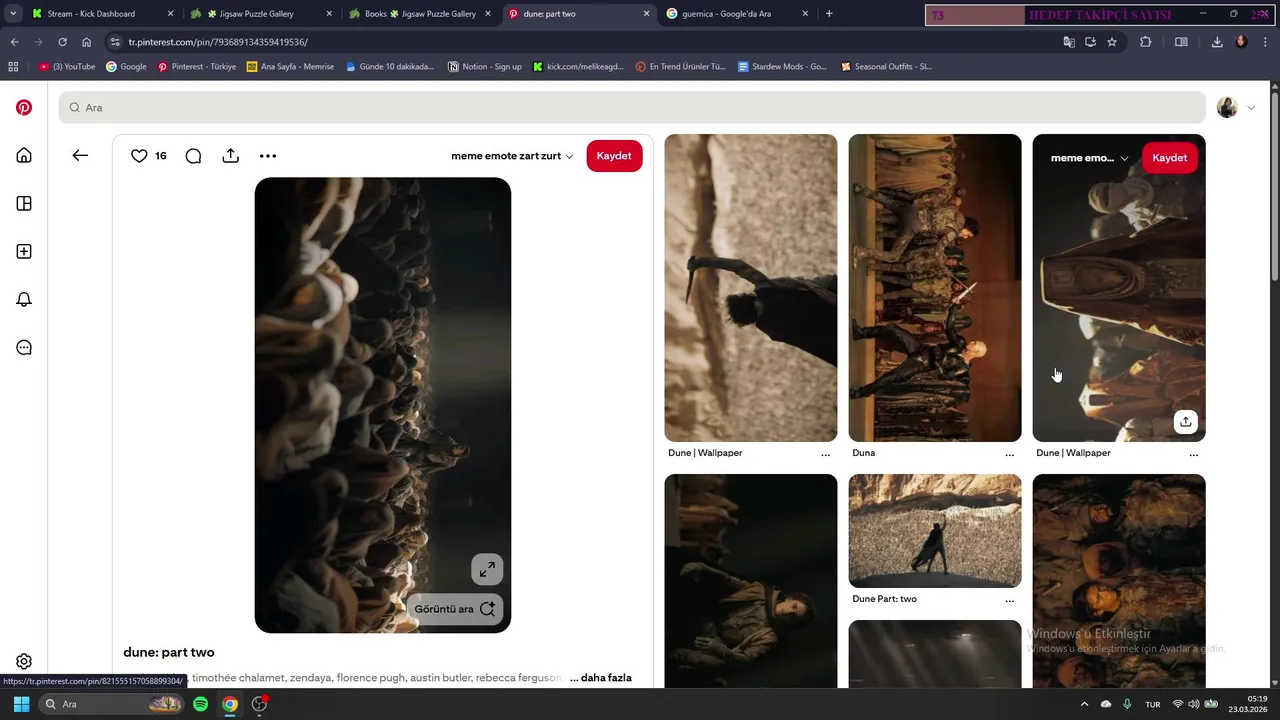Expand account menu chevron near avatar
This screenshot has height=720, width=1280.
[x=1251, y=107]
